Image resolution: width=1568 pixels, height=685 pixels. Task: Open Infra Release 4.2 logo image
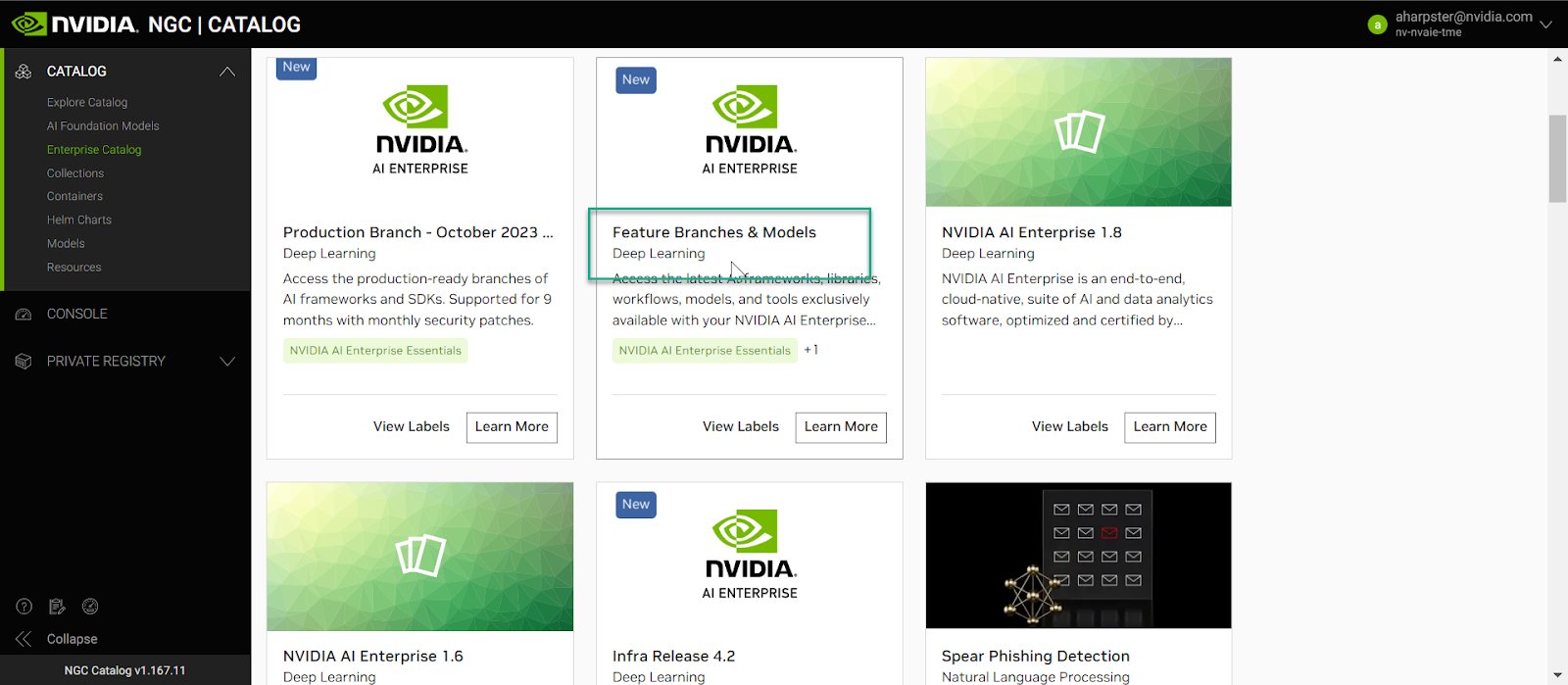click(750, 555)
